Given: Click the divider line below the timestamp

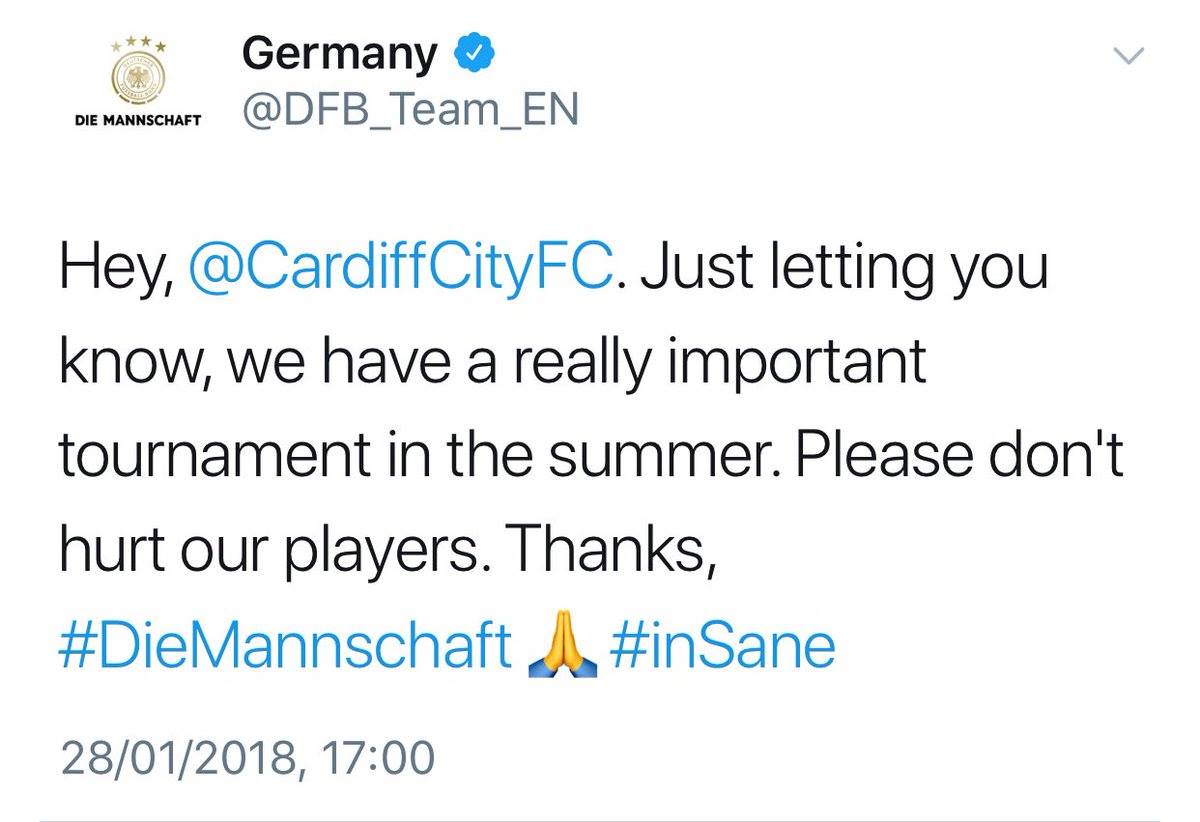Looking at the screenshot, I should [x=600, y=819].
